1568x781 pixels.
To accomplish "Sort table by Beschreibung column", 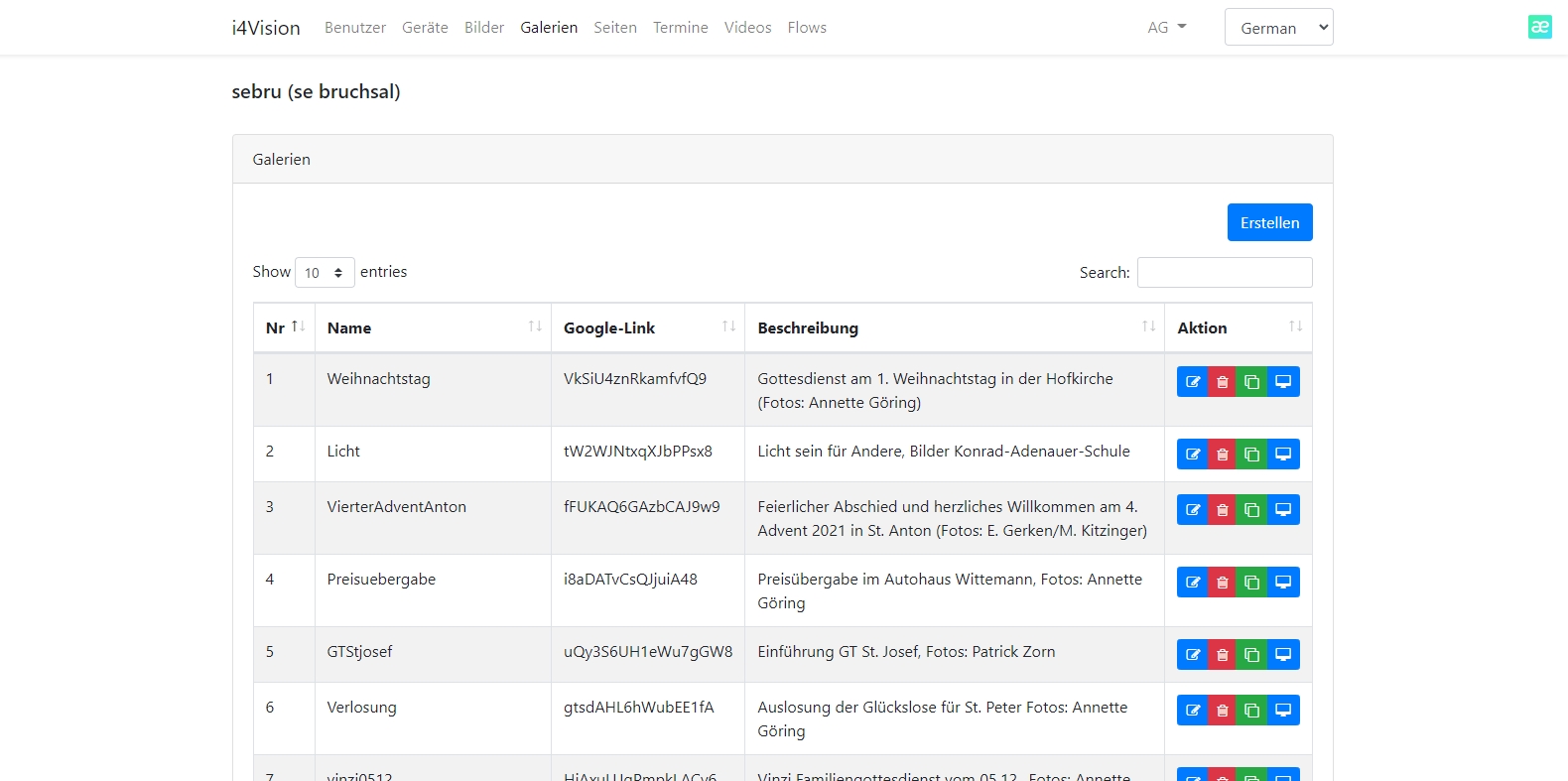I will click(x=955, y=327).
